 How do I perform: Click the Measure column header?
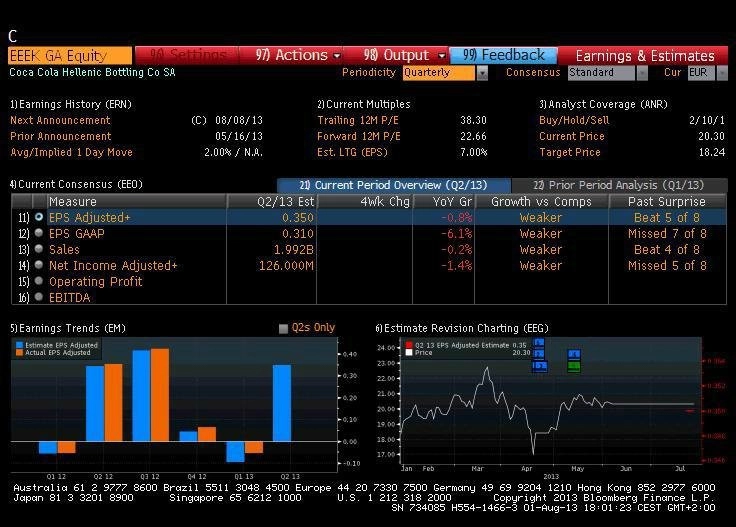tap(137, 201)
